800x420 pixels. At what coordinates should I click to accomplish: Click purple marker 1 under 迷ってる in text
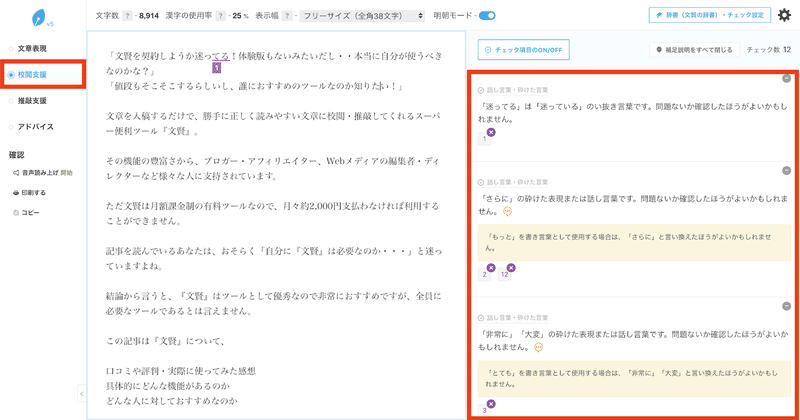tap(216, 68)
